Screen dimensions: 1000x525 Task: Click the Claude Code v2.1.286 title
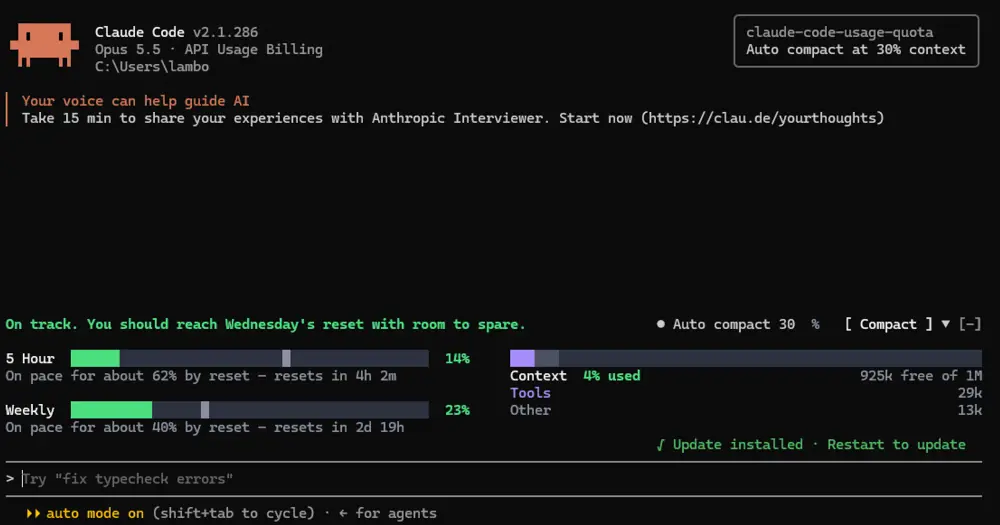click(x=177, y=32)
